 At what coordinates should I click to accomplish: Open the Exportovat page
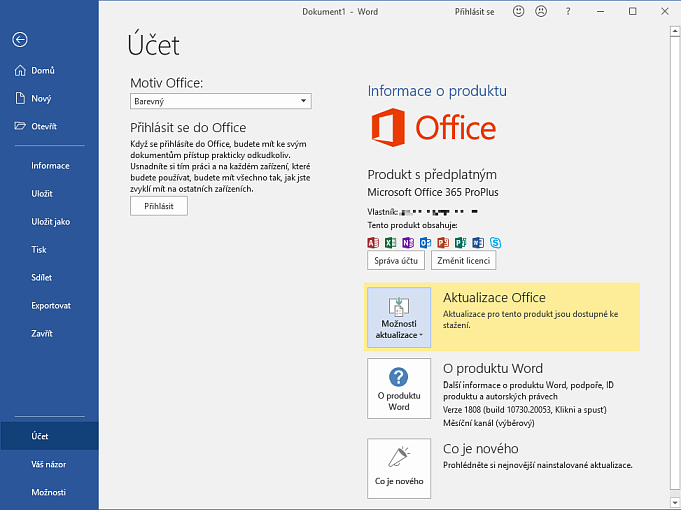pos(51,305)
